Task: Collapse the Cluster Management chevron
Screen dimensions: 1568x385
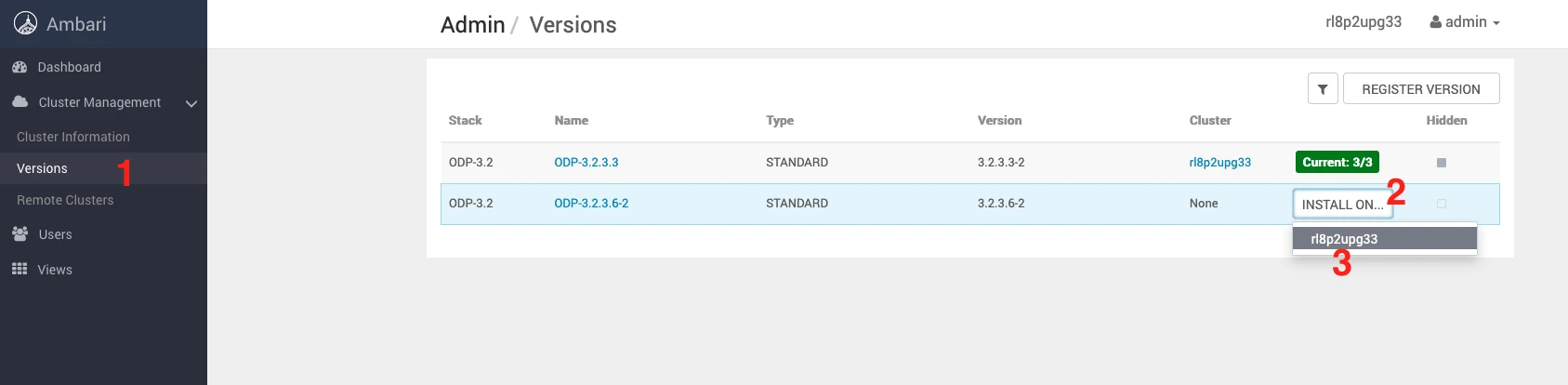Action: (191, 103)
